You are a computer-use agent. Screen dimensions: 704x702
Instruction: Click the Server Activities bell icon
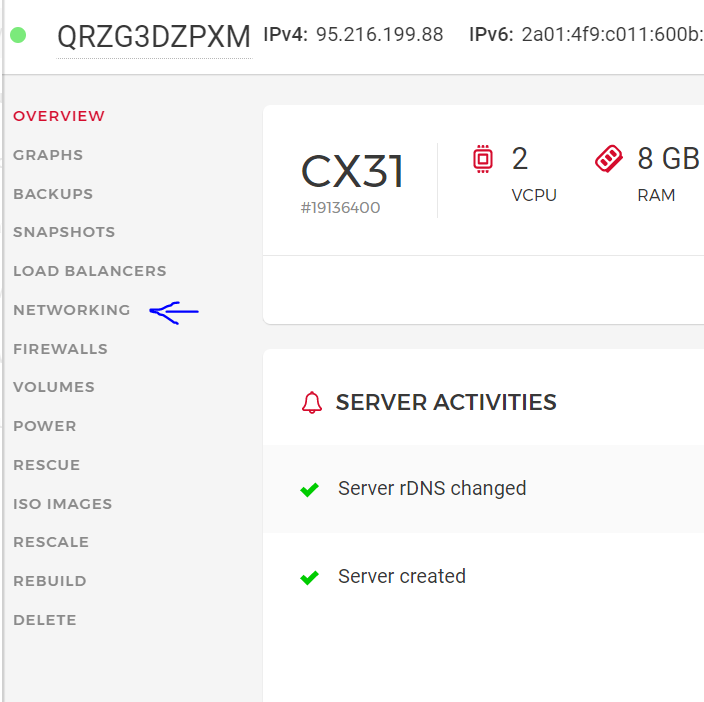click(x=312, y=402)
